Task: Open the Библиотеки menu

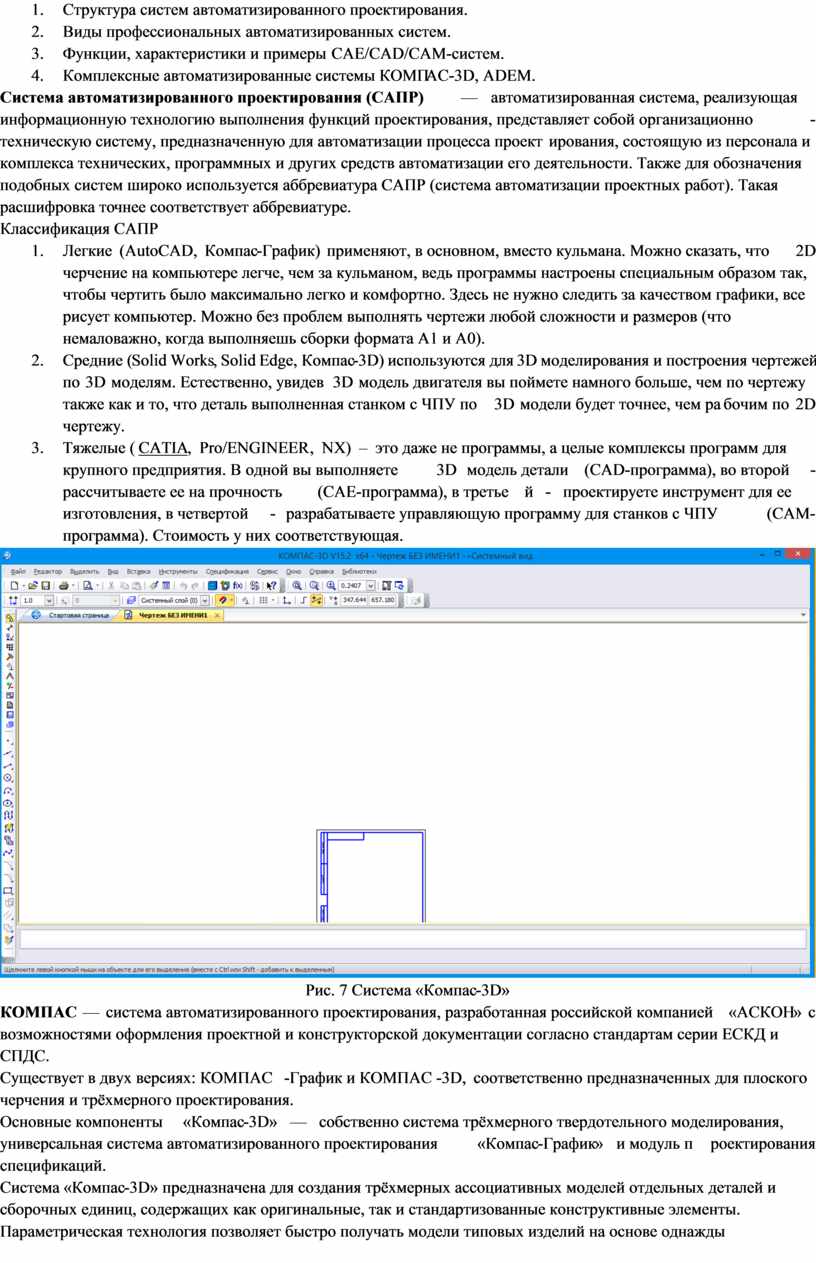Action: [x=359, y=570]
